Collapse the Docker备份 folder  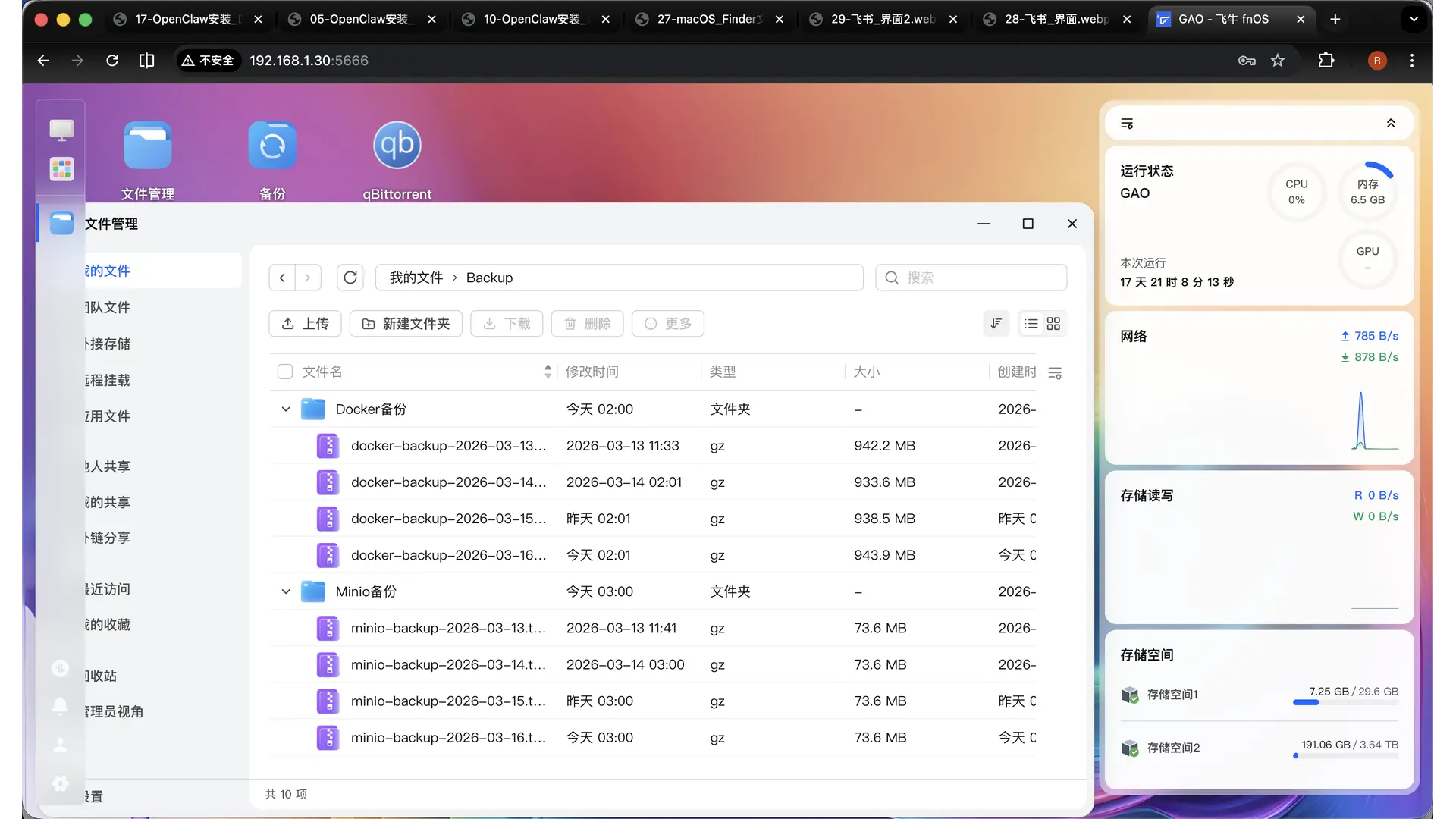[x=286, y=409]
